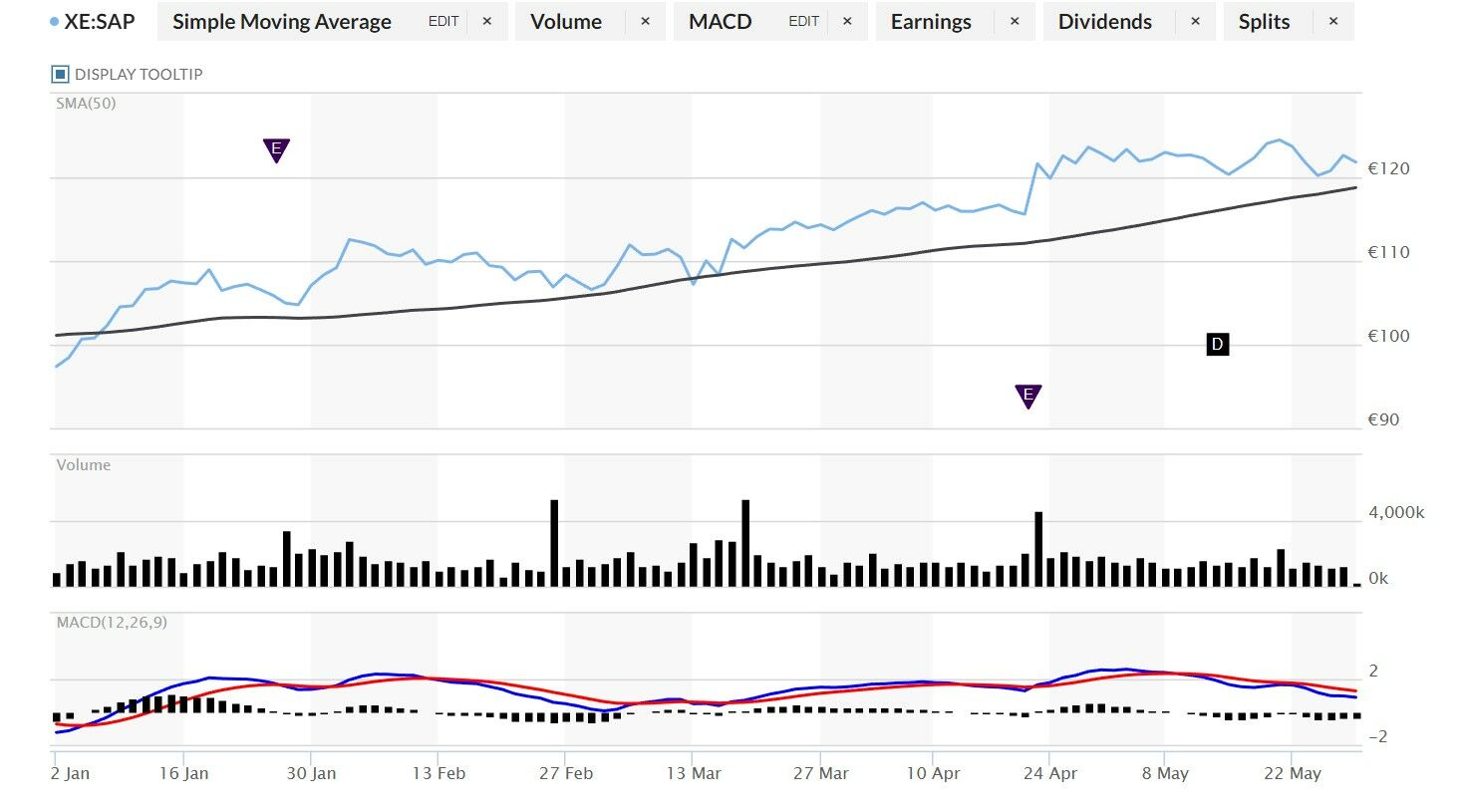The width and height of the screenshot is (1461, 812).
Task: Click the tallest volume bar near 27 Feb
Action: click(x=554, y=542)
